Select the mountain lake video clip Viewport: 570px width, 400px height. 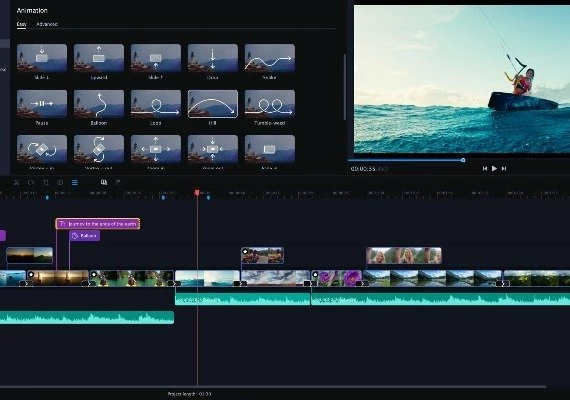[x=433, y=278]
